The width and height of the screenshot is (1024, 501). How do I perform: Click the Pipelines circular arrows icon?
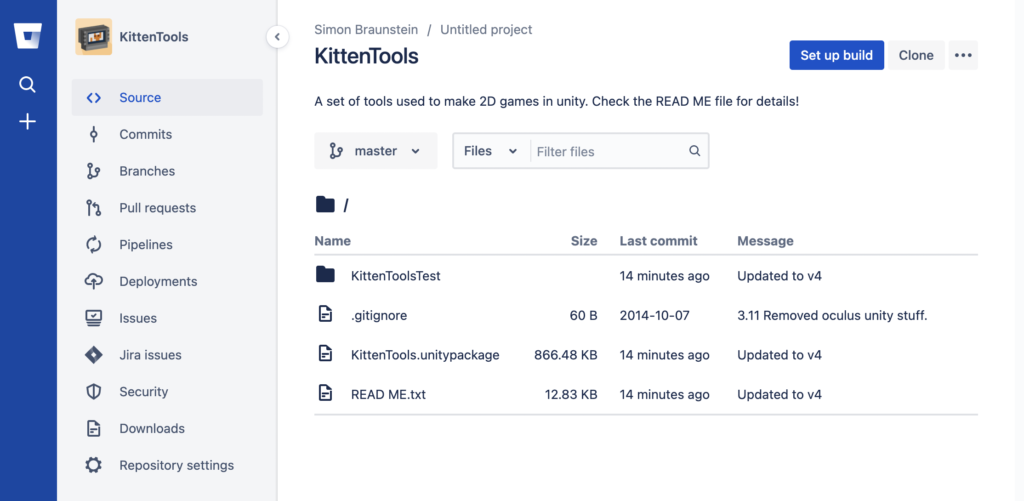93,245
